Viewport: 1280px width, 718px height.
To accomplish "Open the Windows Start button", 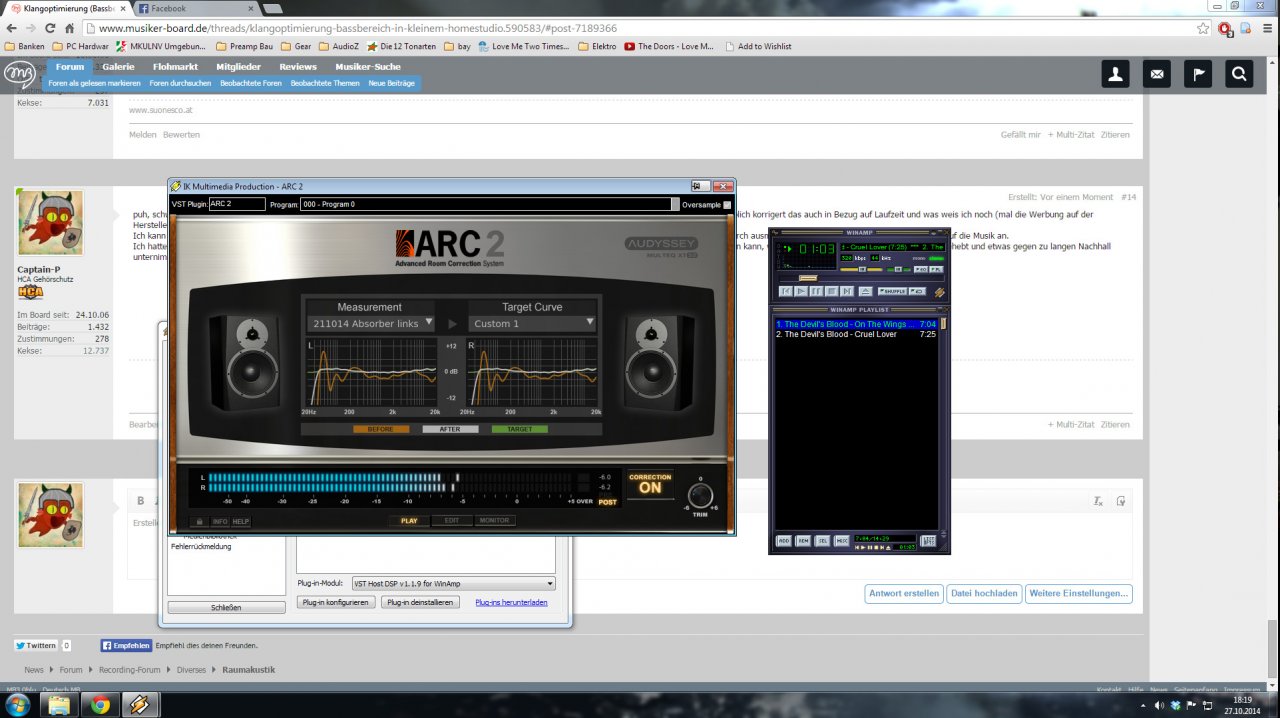I will click(18, 704).
